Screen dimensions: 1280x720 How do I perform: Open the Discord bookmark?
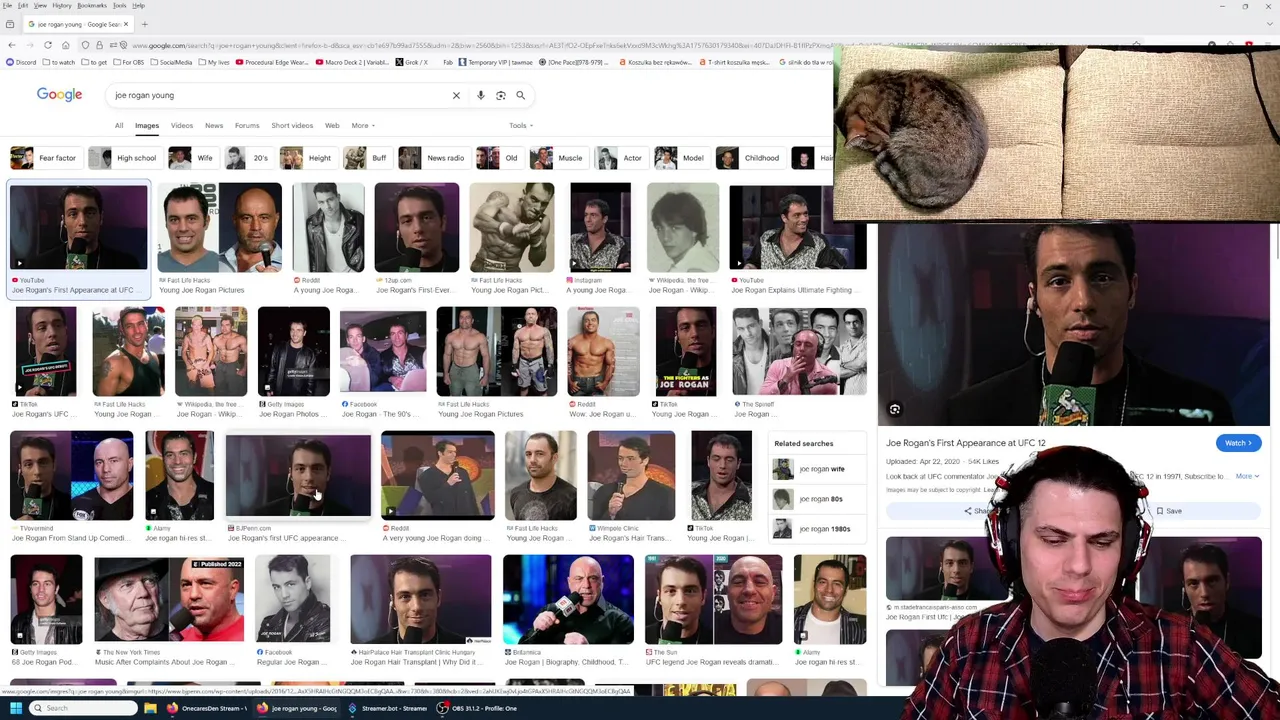click(x=21, y=62)
